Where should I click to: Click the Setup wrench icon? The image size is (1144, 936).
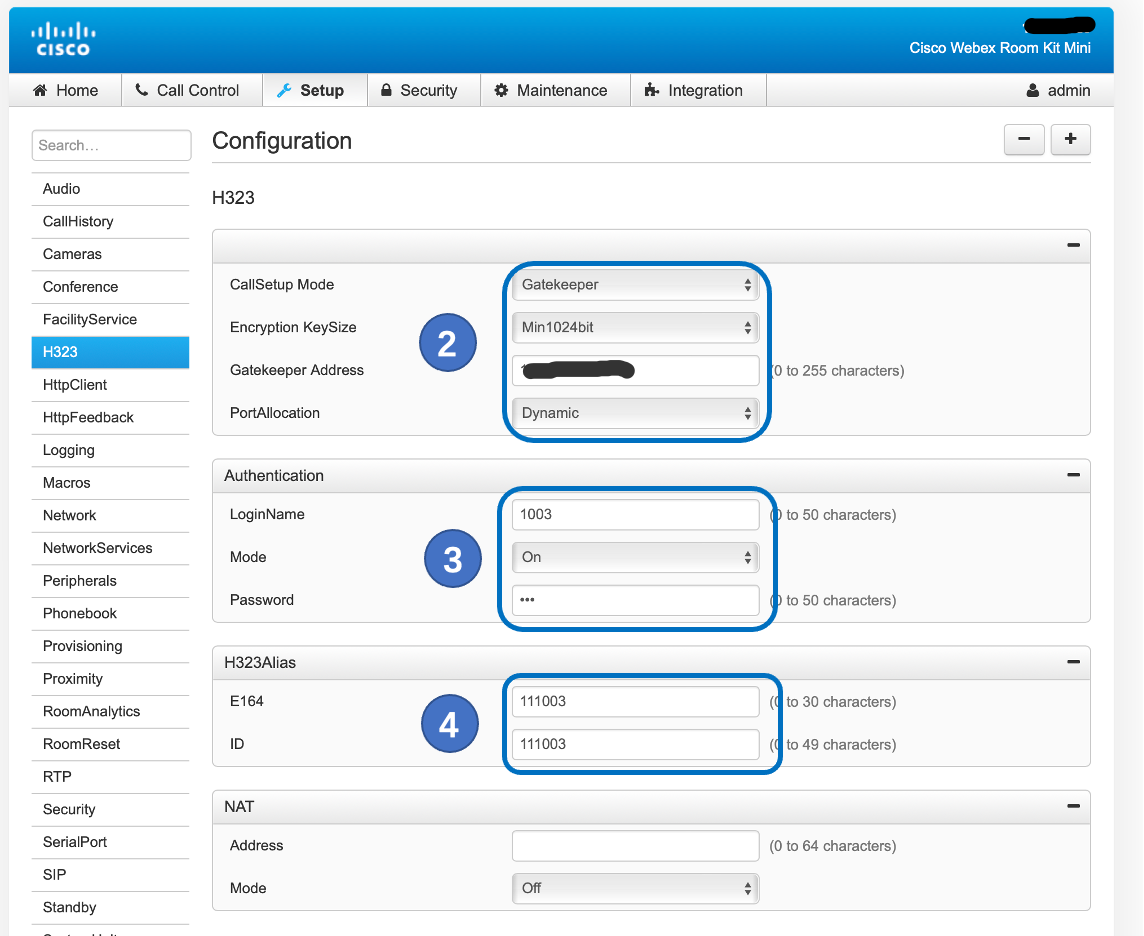(284, 90)
